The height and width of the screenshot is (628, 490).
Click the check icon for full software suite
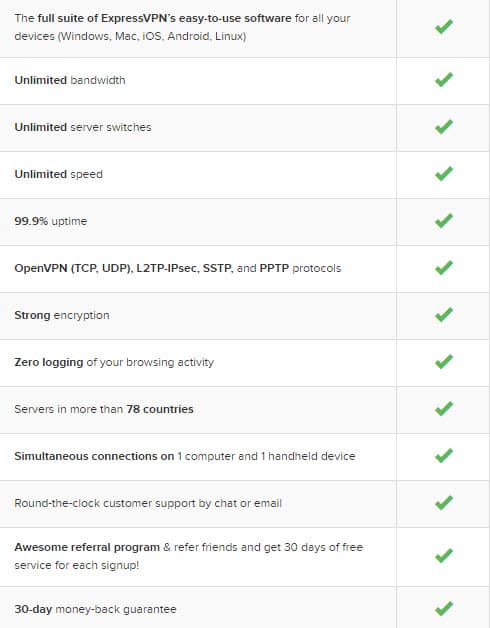tap(444, 27)
